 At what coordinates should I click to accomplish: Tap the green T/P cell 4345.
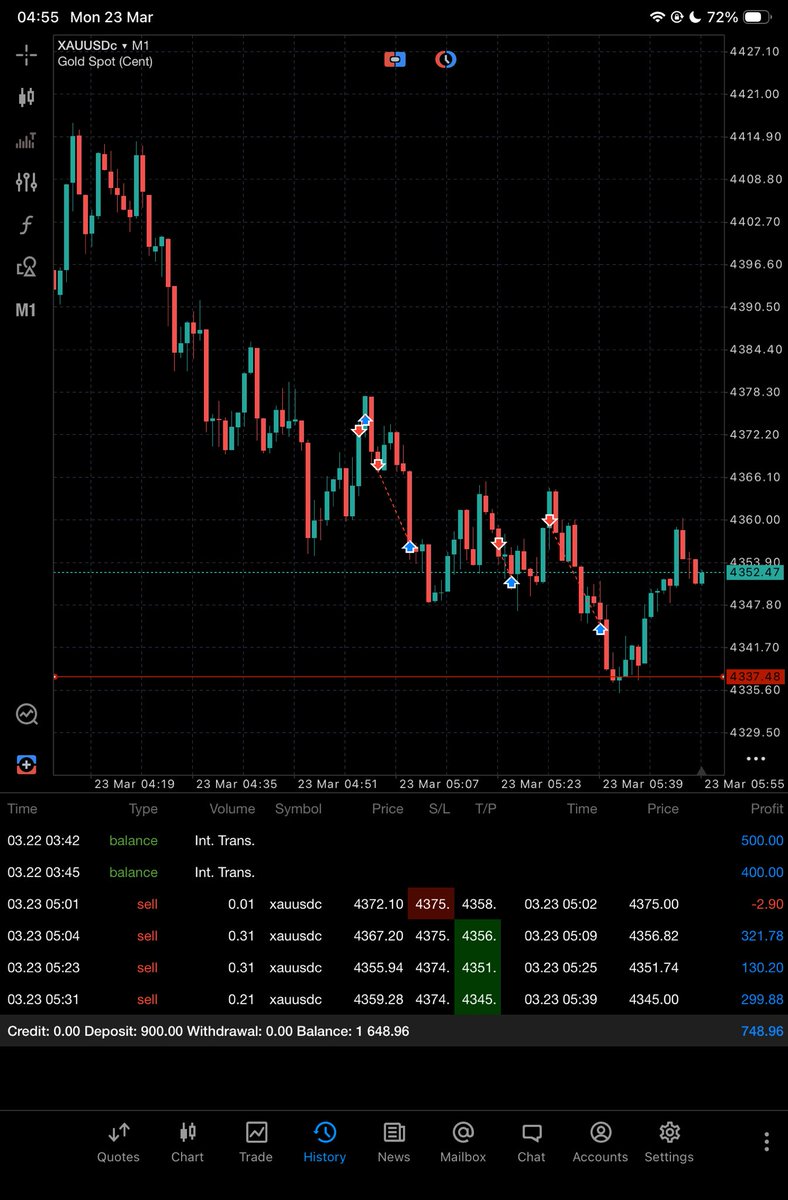coord(477,1000)
